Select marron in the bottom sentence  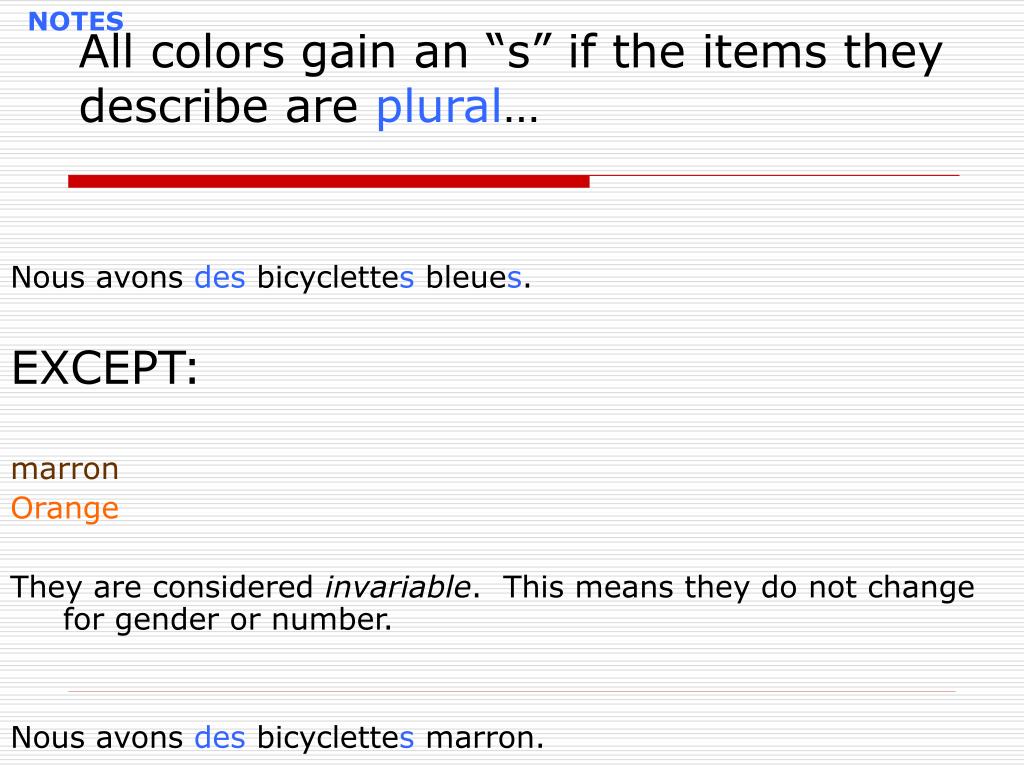point(480,738)
